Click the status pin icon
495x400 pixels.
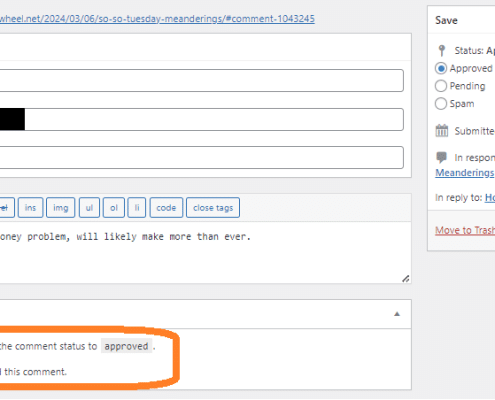442,51
